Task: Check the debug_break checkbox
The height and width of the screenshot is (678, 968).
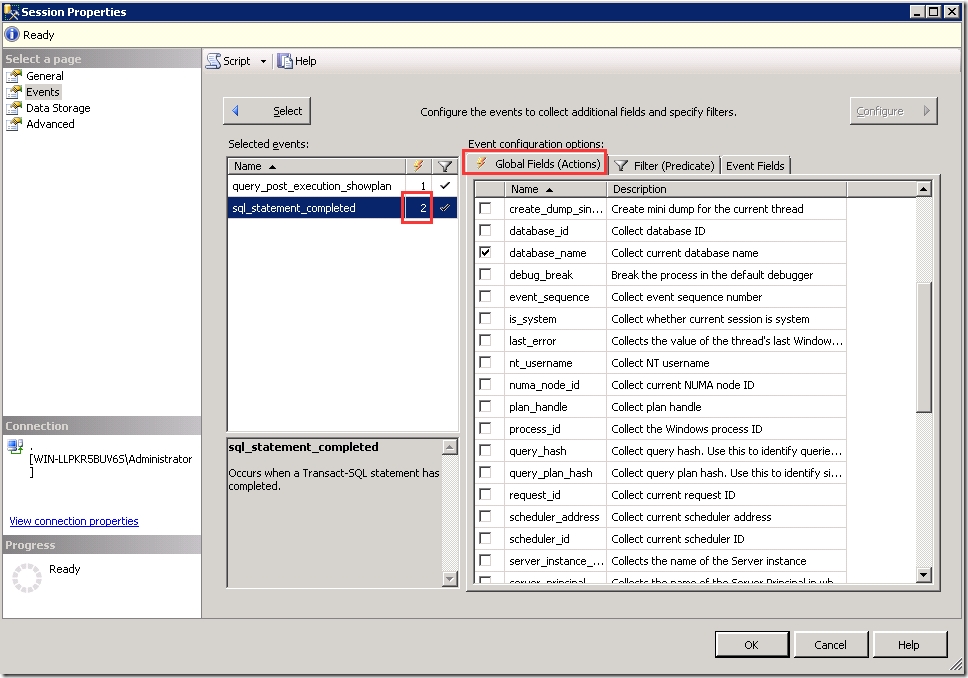Action: [485, 274]
